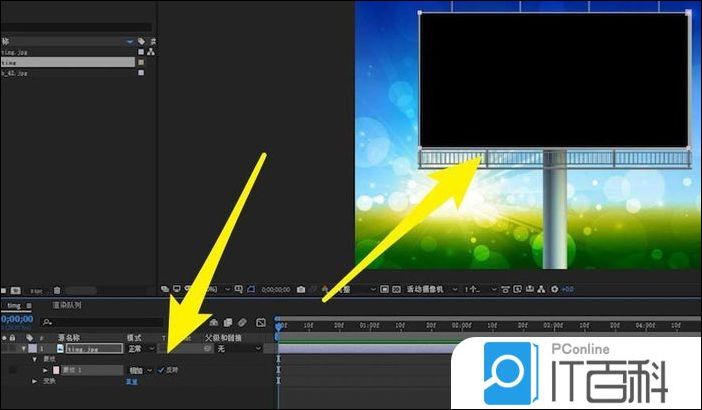702x410 pixels.
Task: Switch to the 渲染队列 (Render Queue) tab
Action: coord(67,305)
